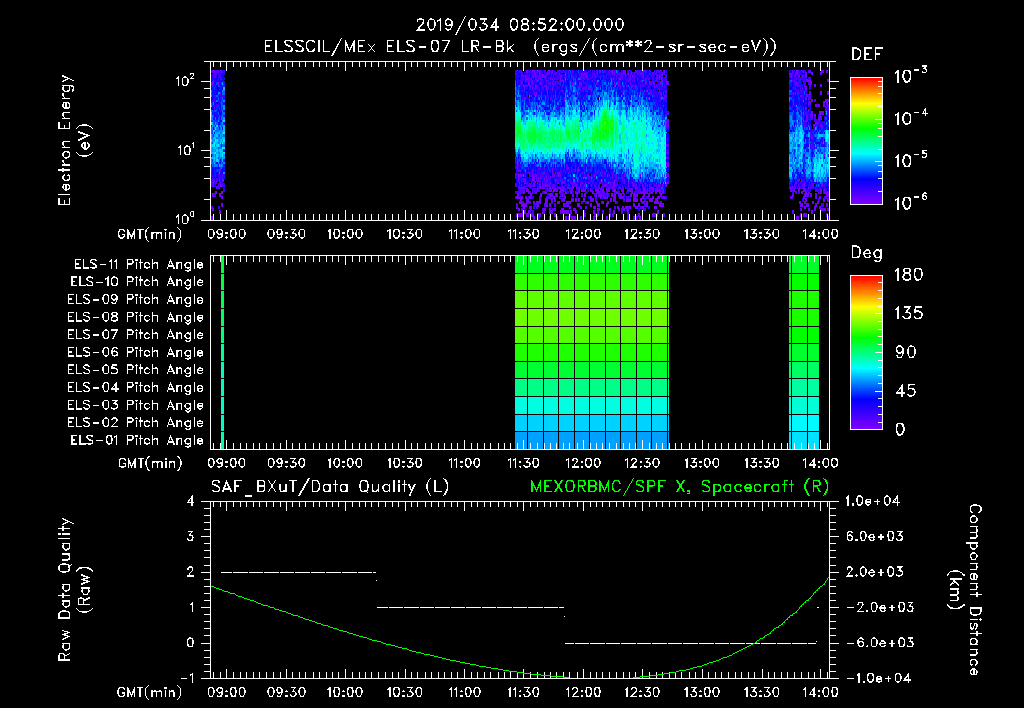
Task: Click the -1 tick on Raw Data Quality axis
Action: click(x=187, y=678)
